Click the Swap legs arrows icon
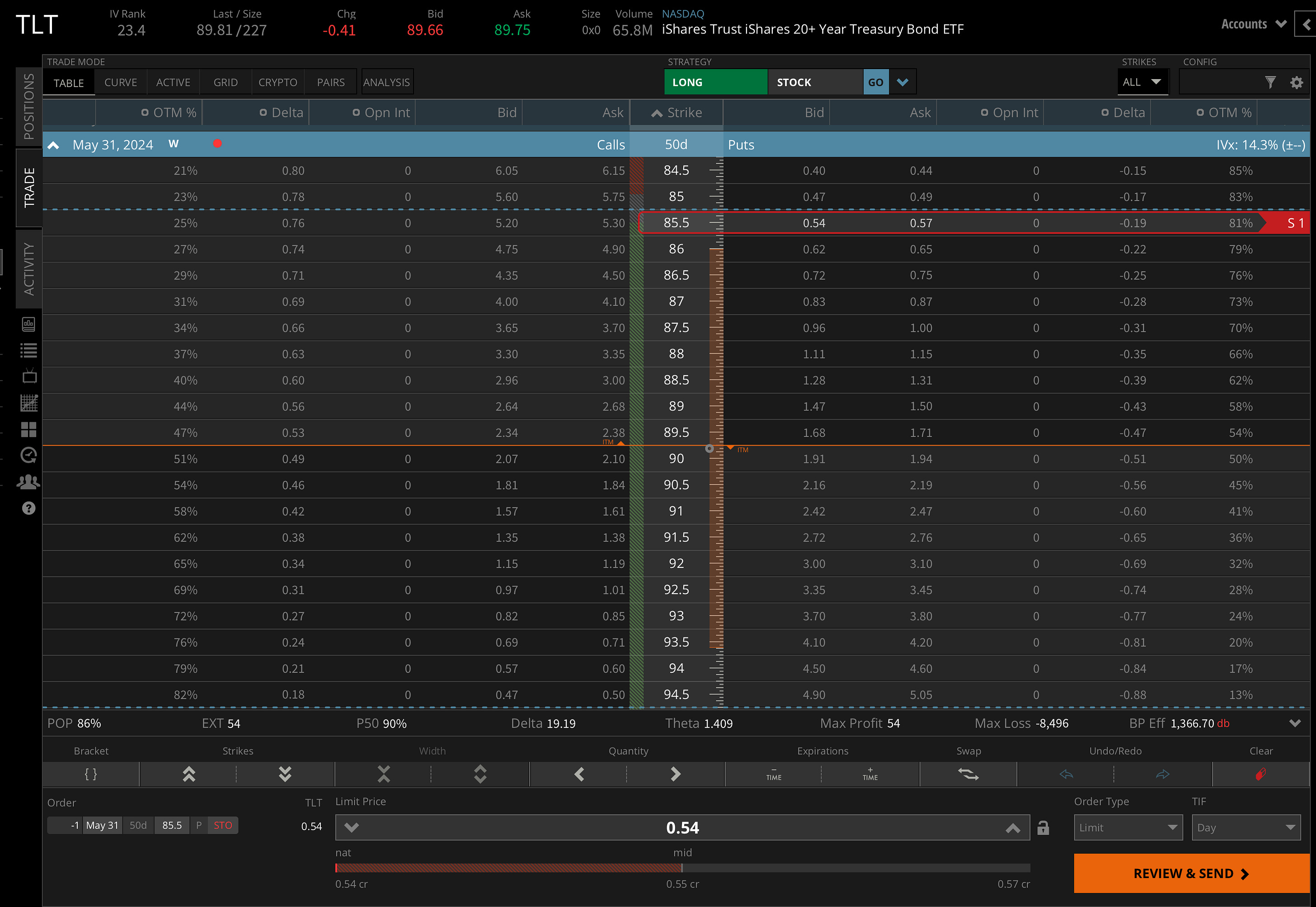 pos(968,774)
